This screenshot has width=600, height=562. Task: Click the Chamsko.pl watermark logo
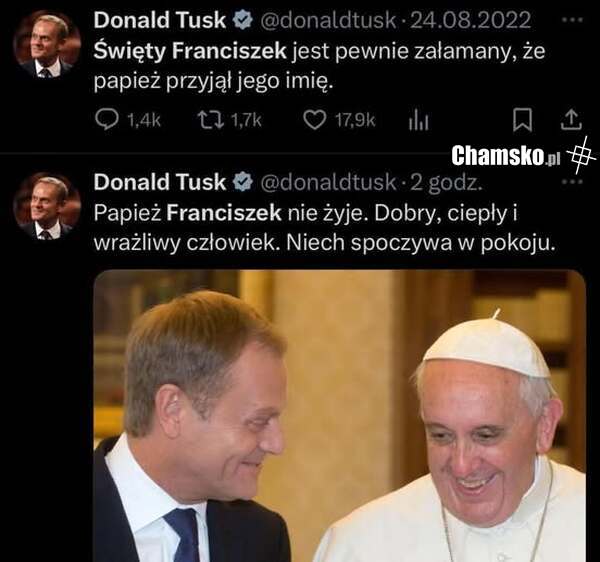(x=505, y=156)
